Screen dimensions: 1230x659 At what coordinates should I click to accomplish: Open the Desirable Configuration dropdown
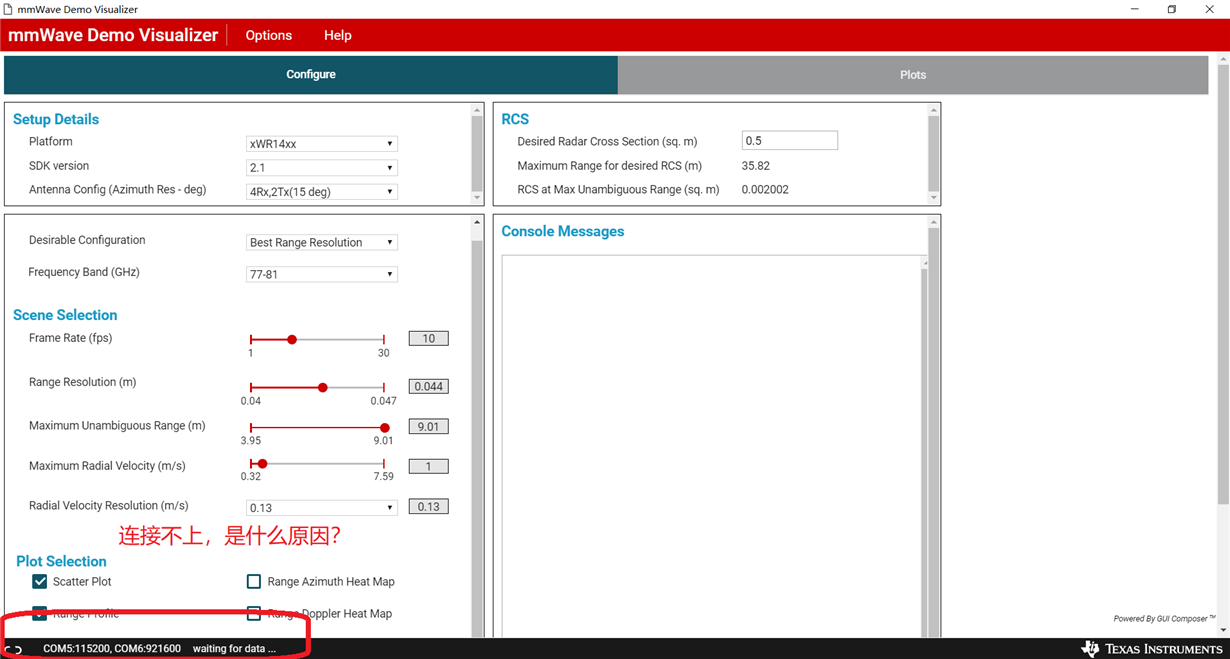pyautogui.click(x=322, y=242)
